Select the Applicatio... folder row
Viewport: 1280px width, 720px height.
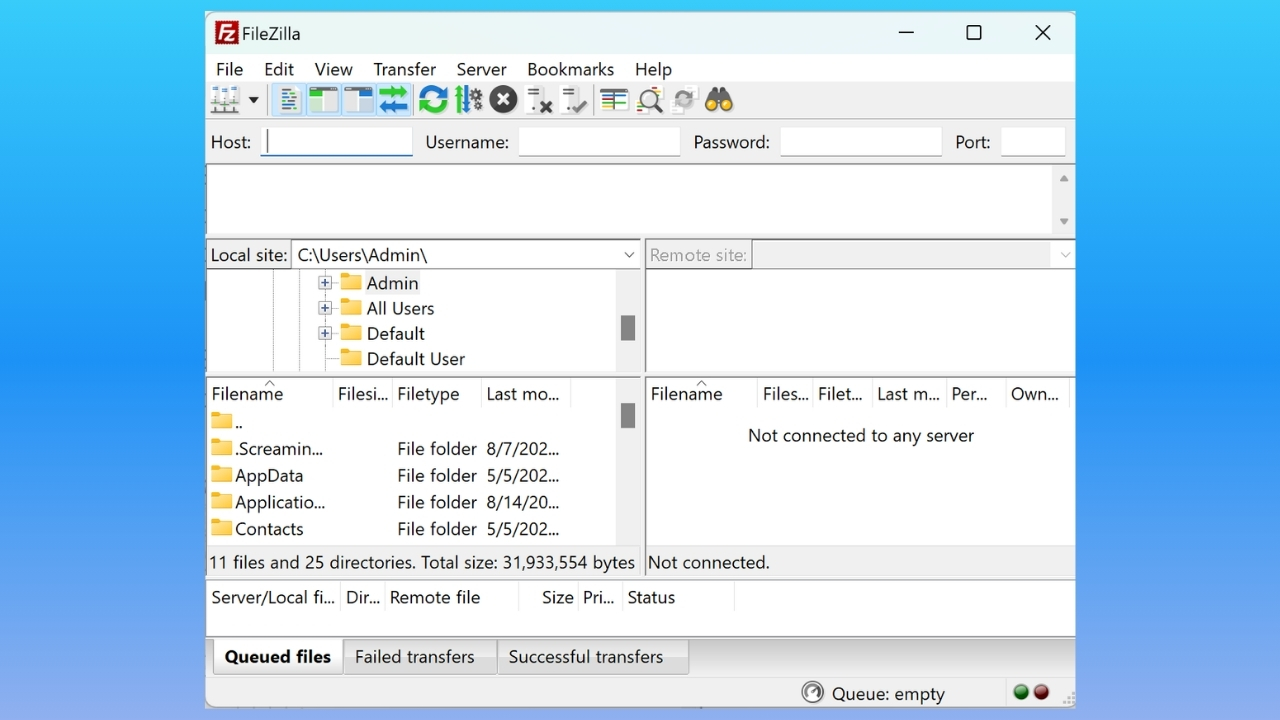click(411, 501)
